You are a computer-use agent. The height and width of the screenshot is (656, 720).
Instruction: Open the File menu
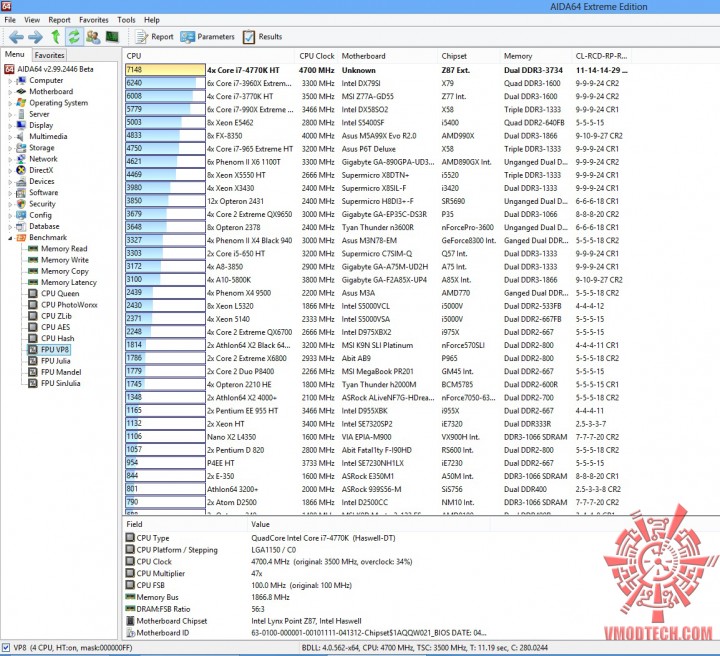[10, 20]
